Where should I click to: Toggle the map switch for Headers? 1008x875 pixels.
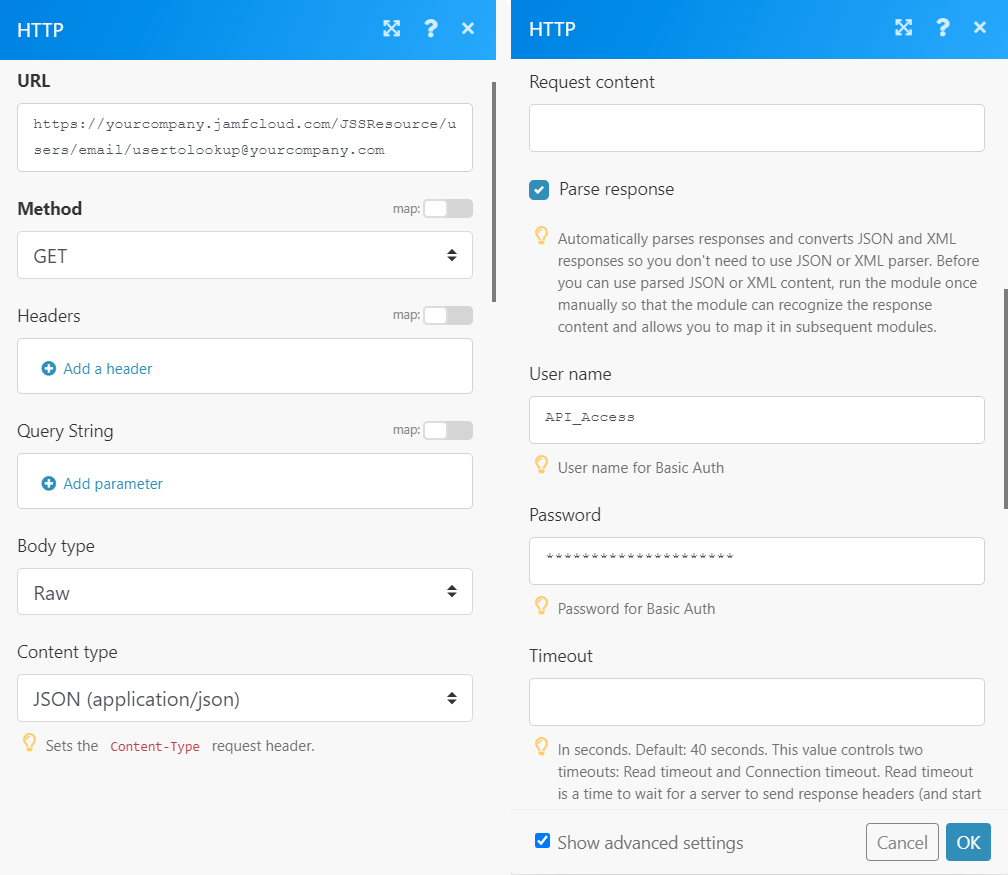coord(448,315)
